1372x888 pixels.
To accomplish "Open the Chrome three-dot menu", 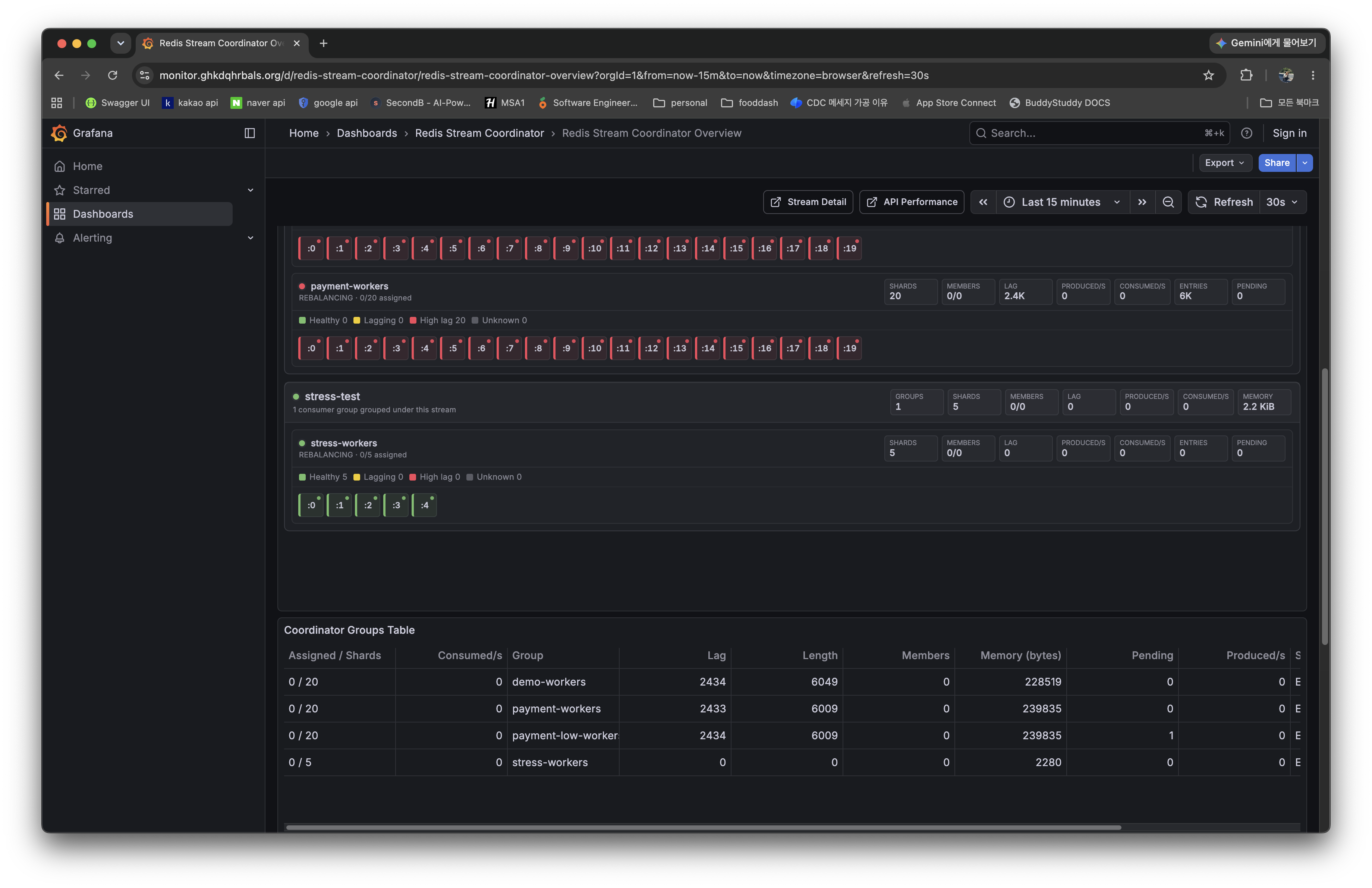I will pyautogui.click(x=1313, y=75).
